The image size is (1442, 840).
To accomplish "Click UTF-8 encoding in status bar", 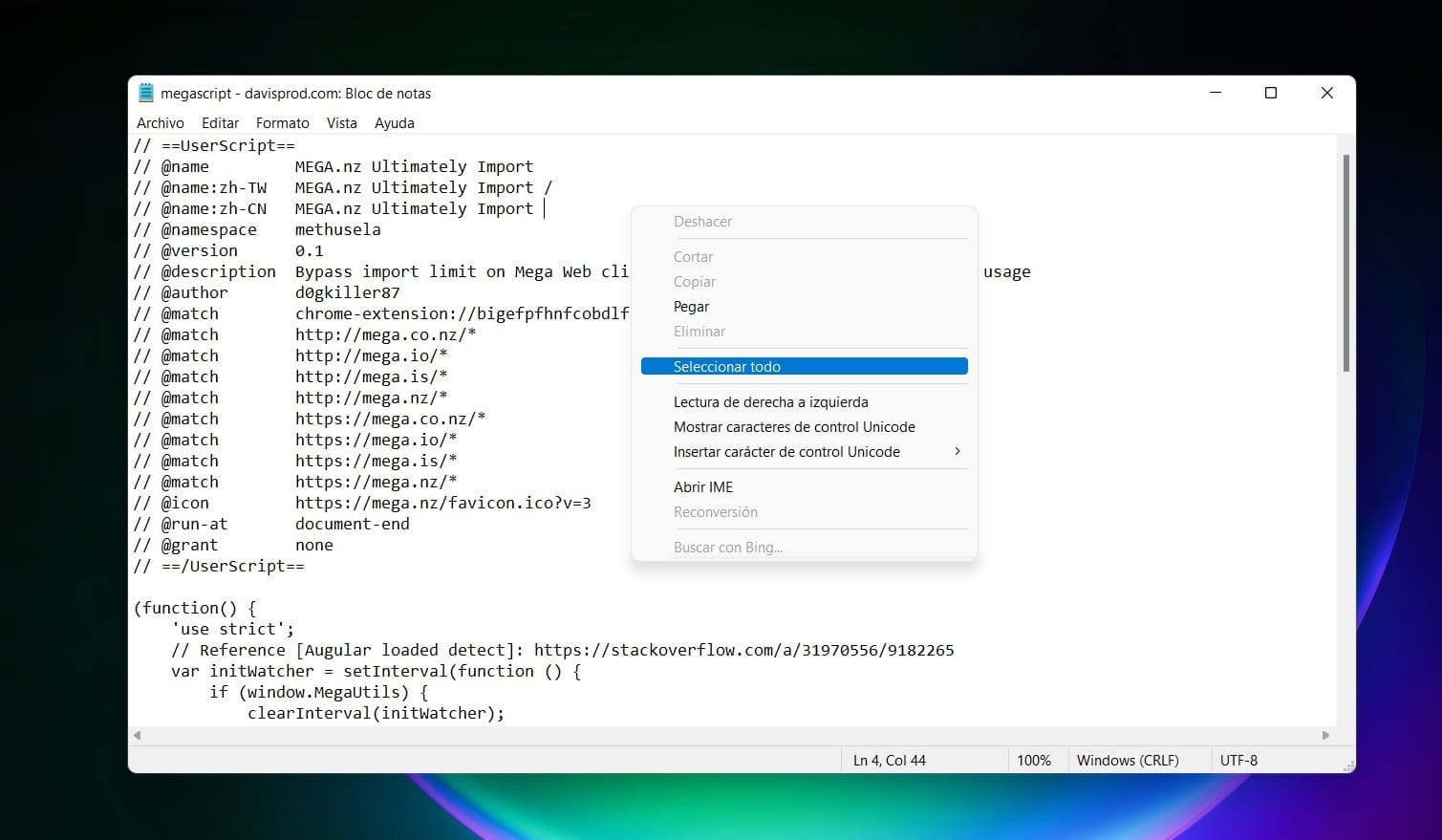I will (x=1238, y=761).
